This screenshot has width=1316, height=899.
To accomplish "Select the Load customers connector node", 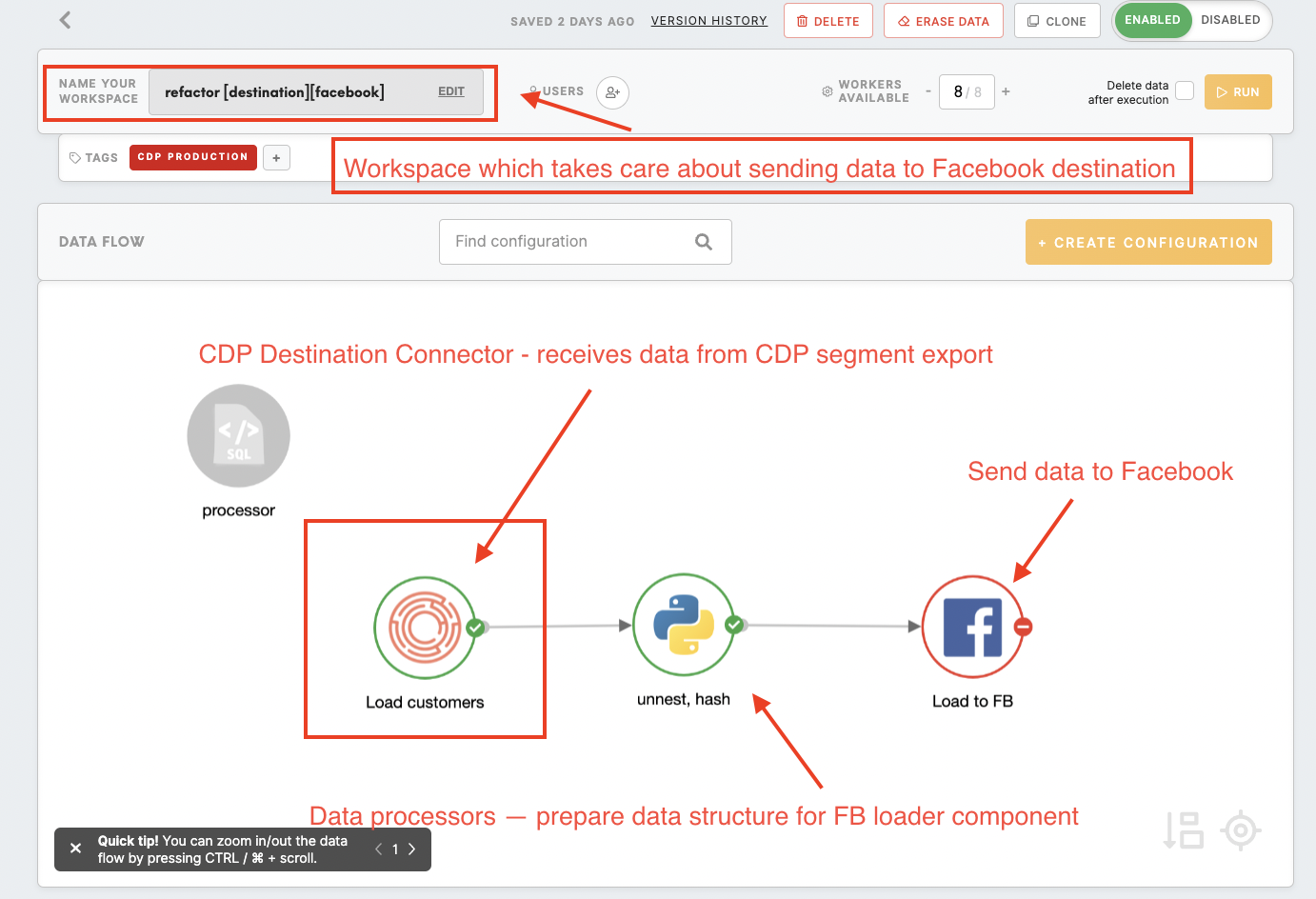I will [425, 627].
